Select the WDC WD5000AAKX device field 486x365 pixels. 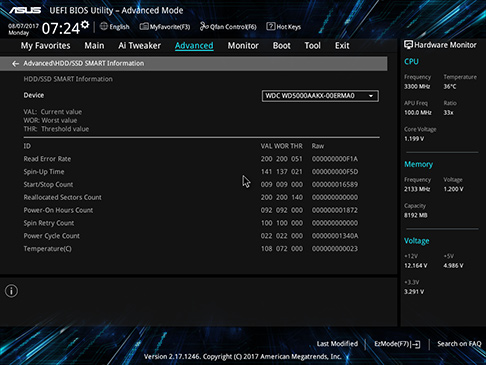pos(320,96)
